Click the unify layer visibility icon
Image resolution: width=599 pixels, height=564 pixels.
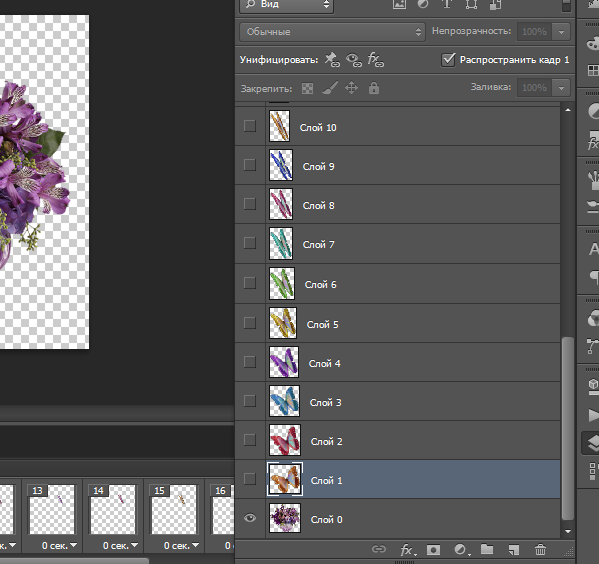[x=354, y=60]
